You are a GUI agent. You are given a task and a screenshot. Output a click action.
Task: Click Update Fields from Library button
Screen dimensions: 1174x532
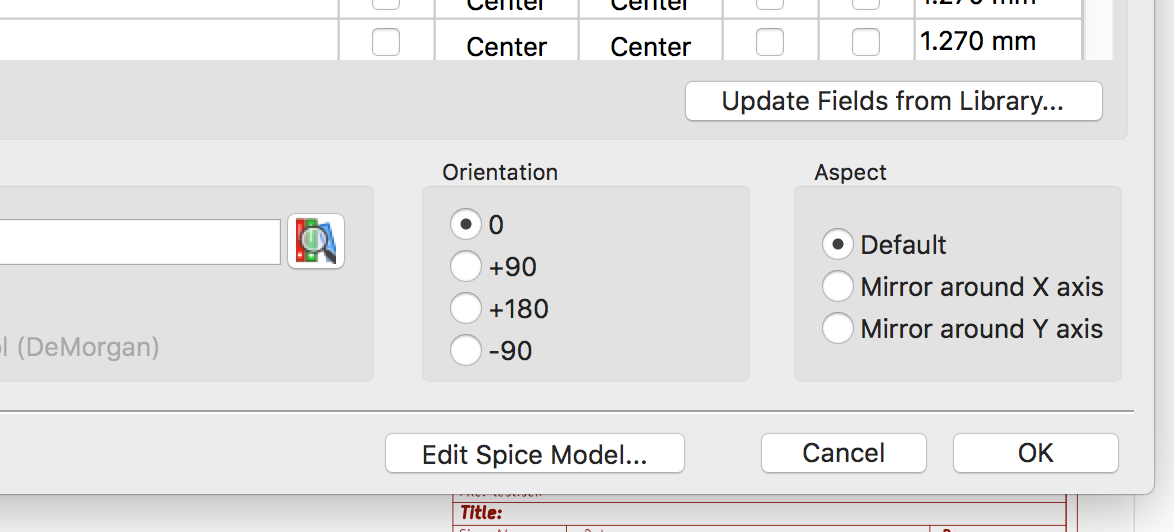tap(893, 101)
